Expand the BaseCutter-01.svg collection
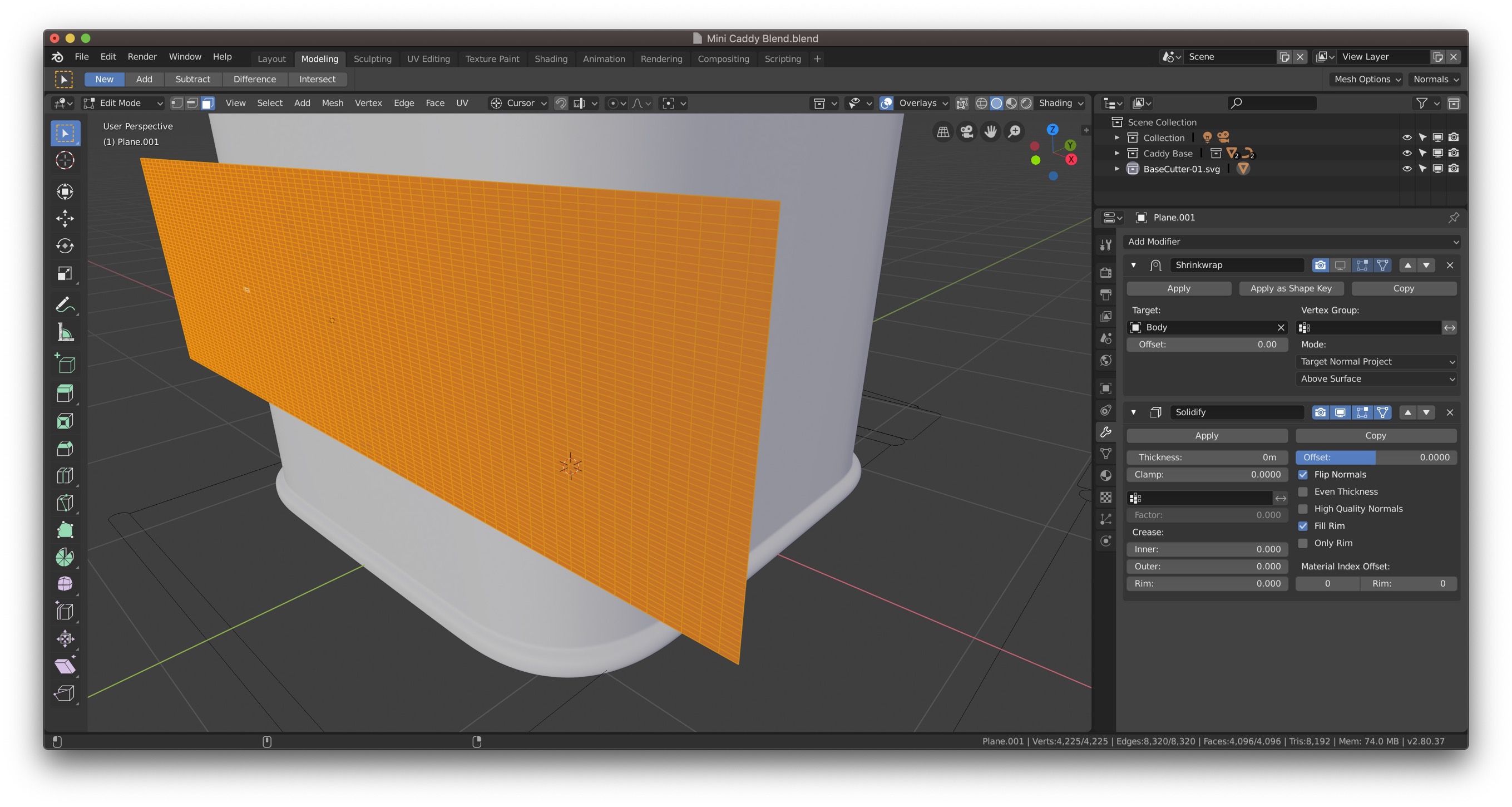 pos(1117,169)
